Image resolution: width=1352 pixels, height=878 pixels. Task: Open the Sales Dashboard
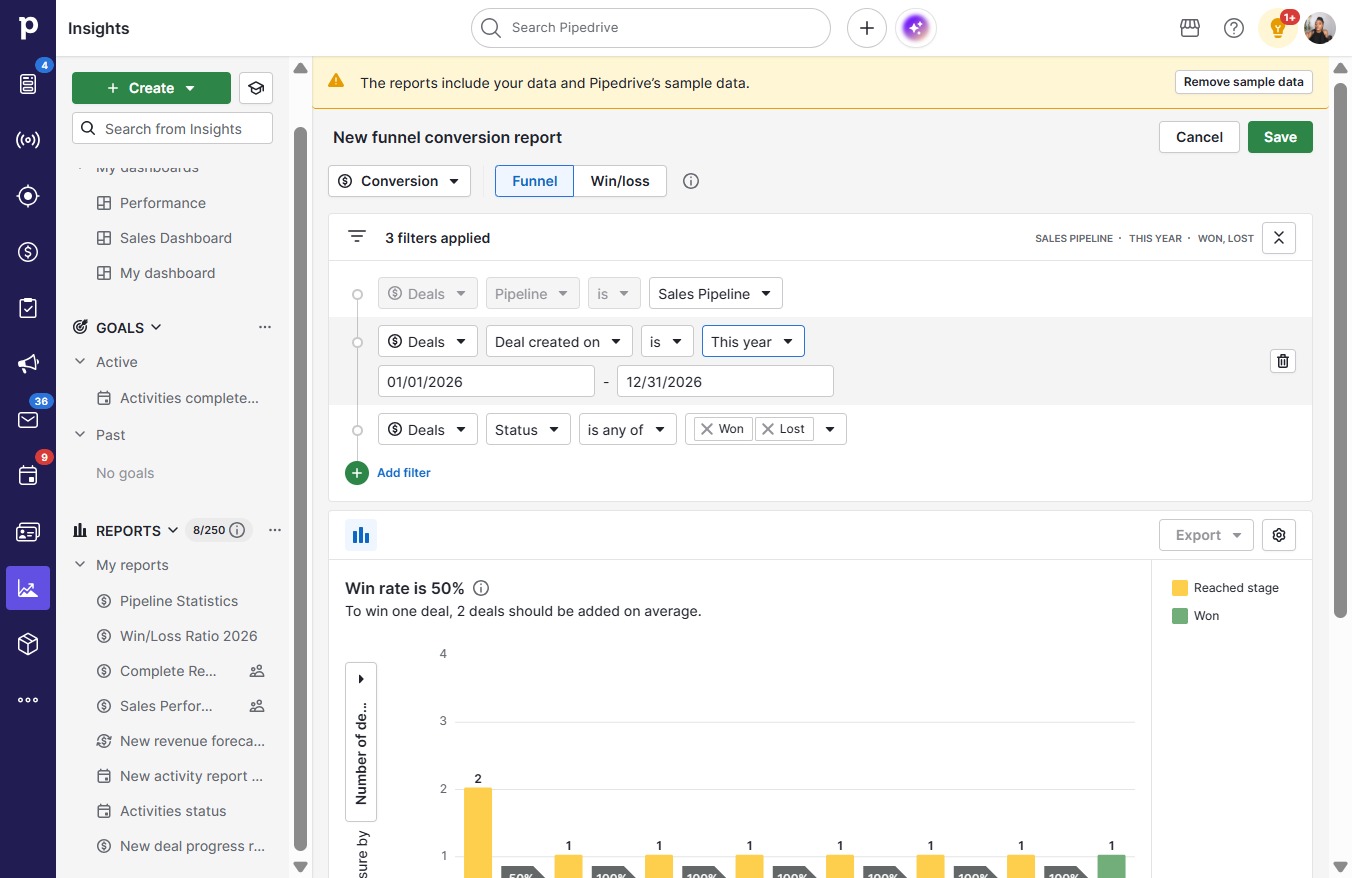[x=175, y=238]
